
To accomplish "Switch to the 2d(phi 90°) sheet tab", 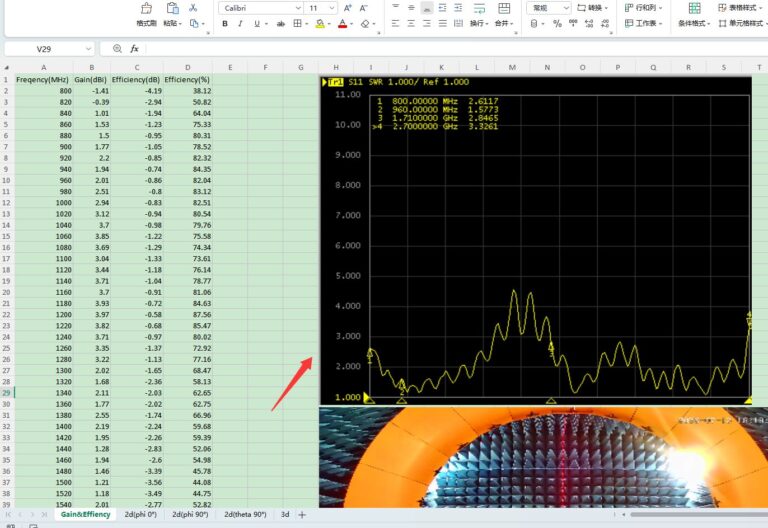I will 190,514.
